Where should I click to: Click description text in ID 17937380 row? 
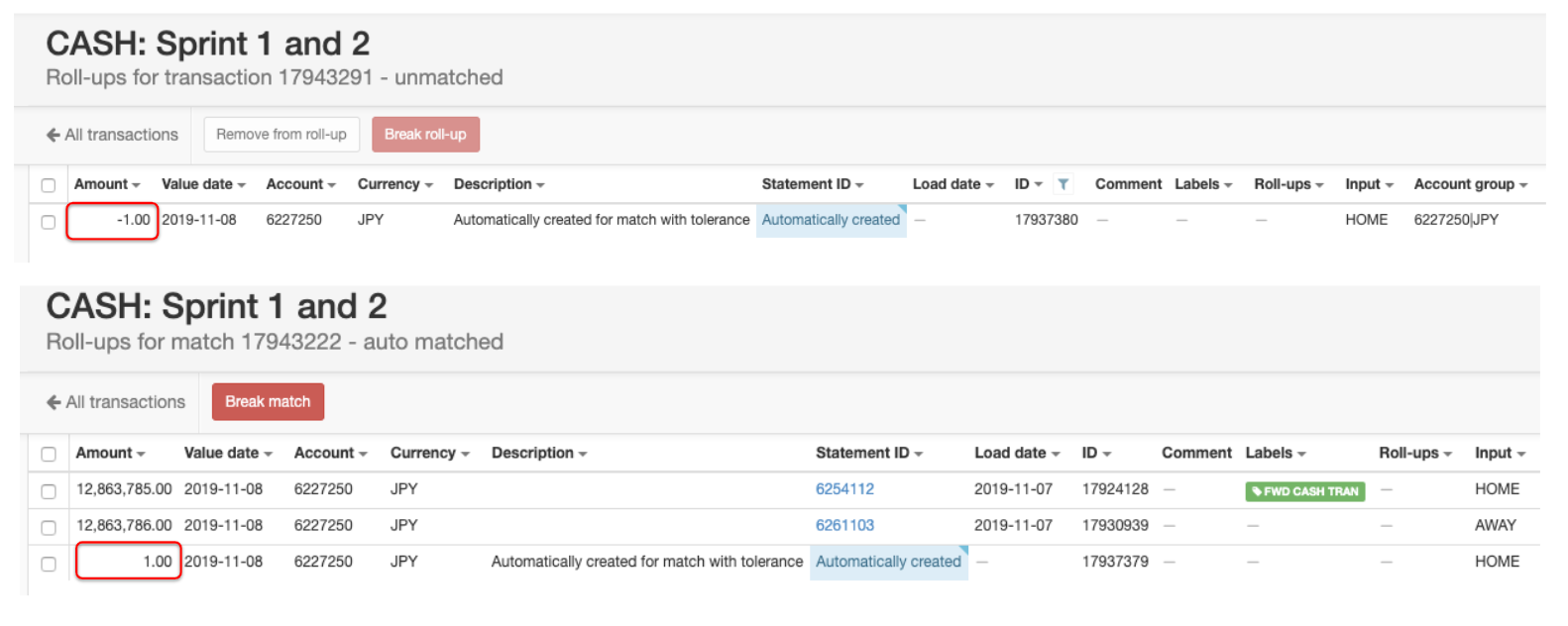click(602, 220)
